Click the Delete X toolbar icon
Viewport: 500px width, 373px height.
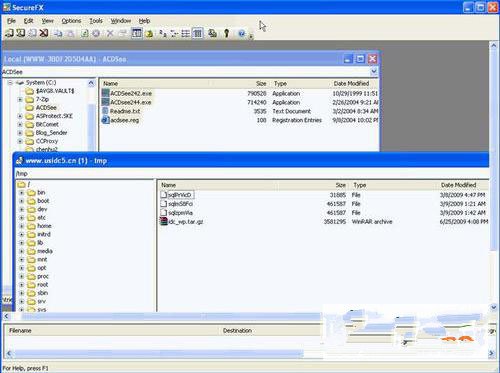pos(110,33)
